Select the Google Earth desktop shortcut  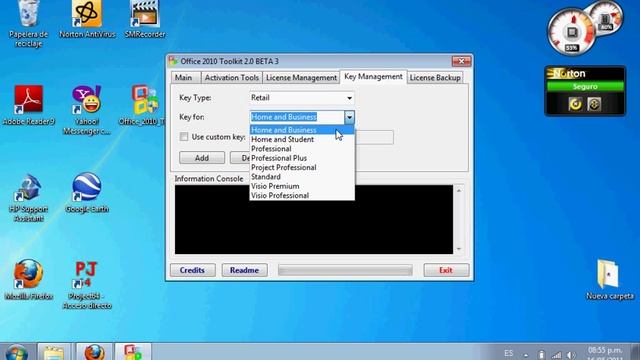(87, 193)
